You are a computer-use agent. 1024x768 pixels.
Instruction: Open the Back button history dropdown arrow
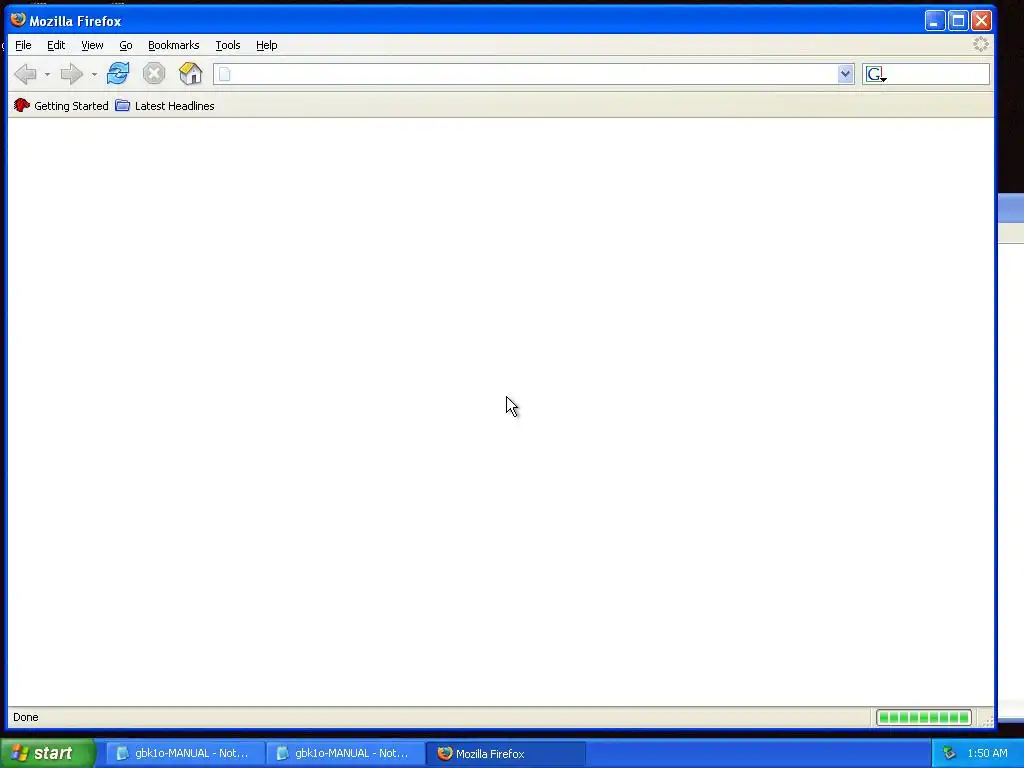tap(47, 74)
